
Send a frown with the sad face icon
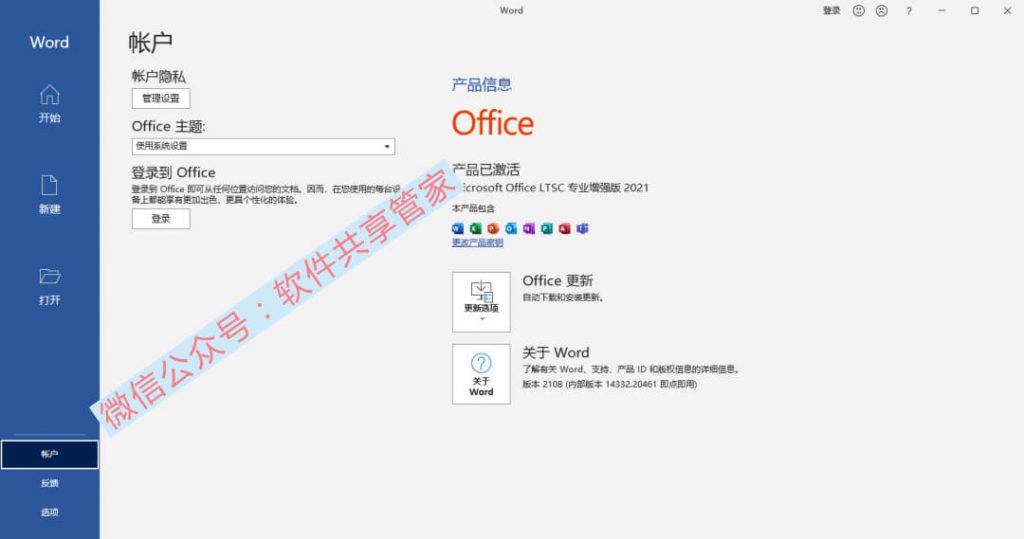click(x=882, y=10)
